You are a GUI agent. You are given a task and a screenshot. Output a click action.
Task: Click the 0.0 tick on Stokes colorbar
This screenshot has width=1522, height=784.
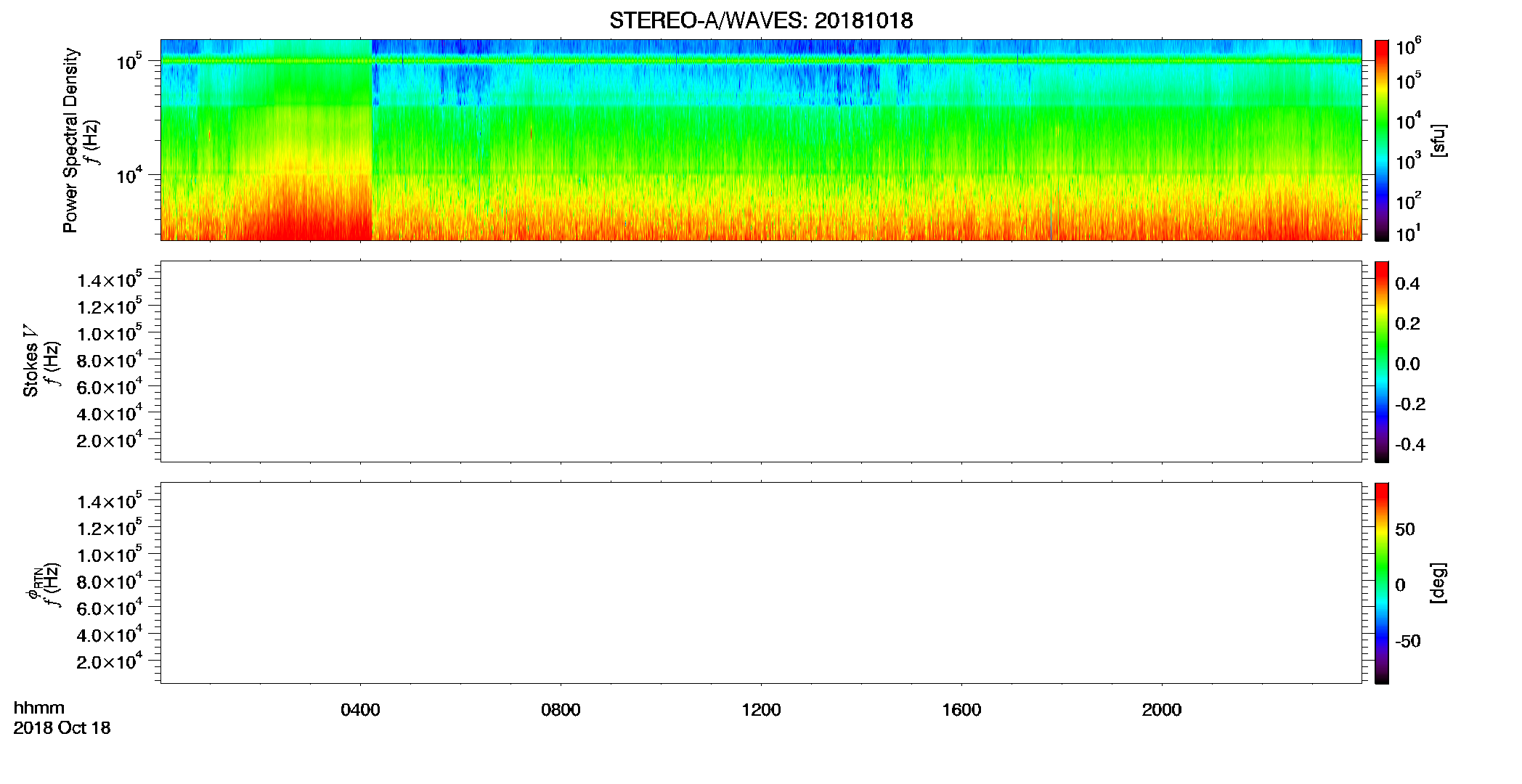[1407, 364]
